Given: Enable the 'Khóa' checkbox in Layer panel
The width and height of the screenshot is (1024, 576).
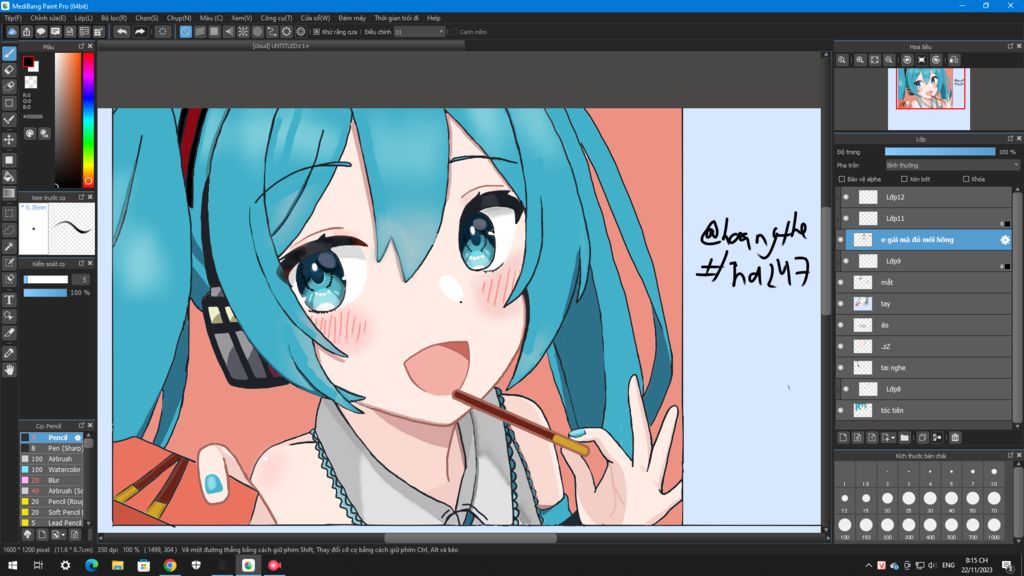Looking at the screenshot, I should (966, 179).
